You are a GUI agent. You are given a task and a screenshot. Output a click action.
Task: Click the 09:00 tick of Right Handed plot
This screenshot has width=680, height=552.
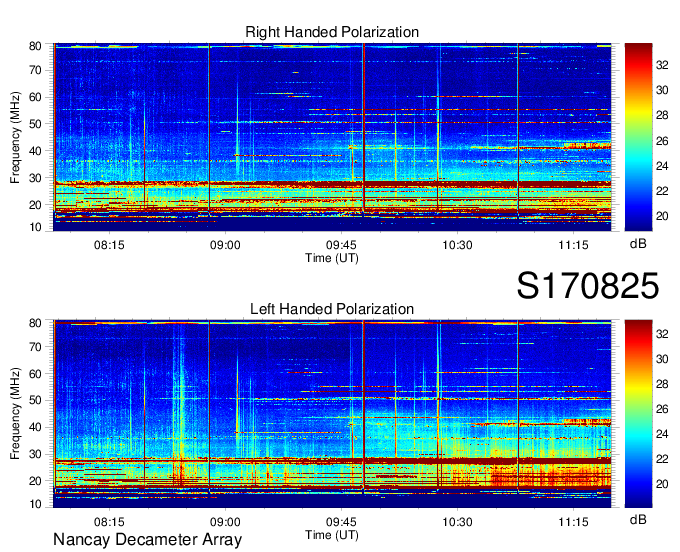[225, 245]
